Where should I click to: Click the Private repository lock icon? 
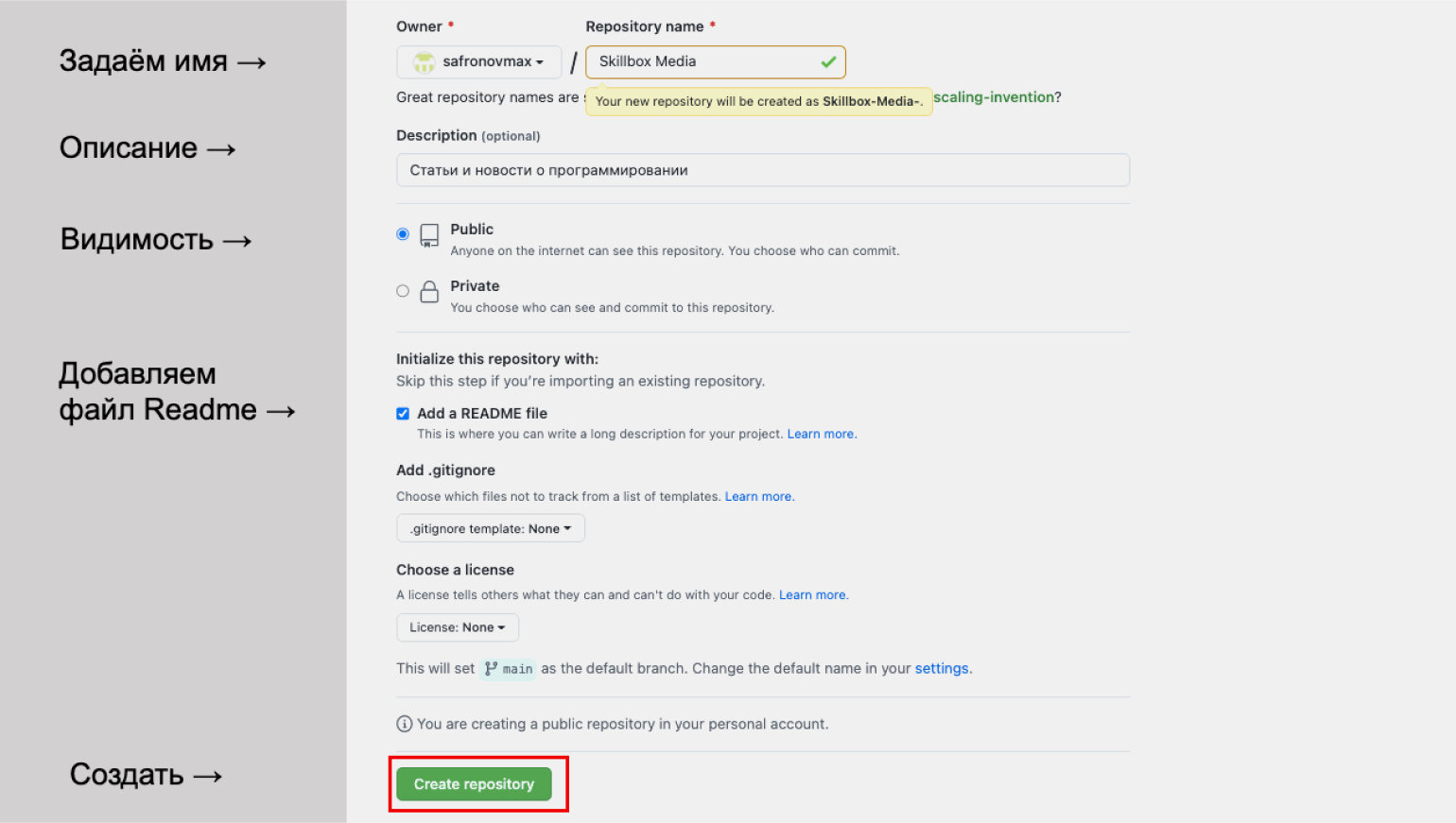(x=429, y=292)
